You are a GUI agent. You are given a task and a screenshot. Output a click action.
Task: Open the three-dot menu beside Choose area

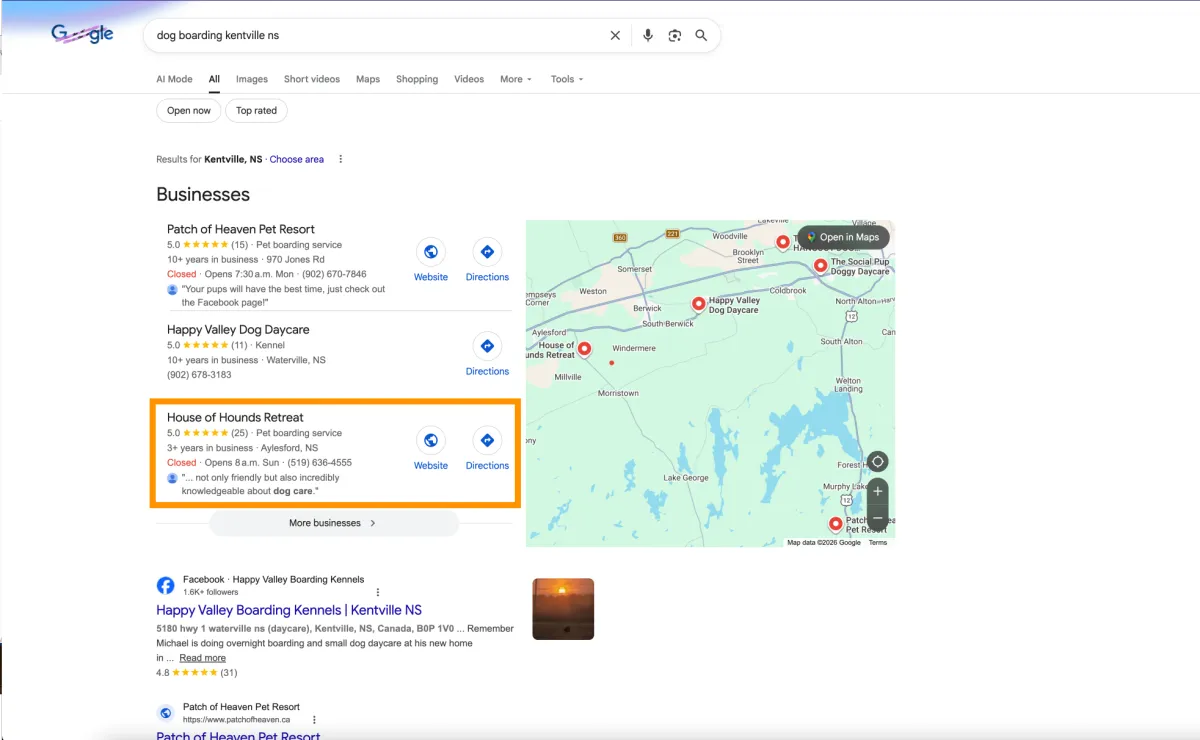click(341, 159)
